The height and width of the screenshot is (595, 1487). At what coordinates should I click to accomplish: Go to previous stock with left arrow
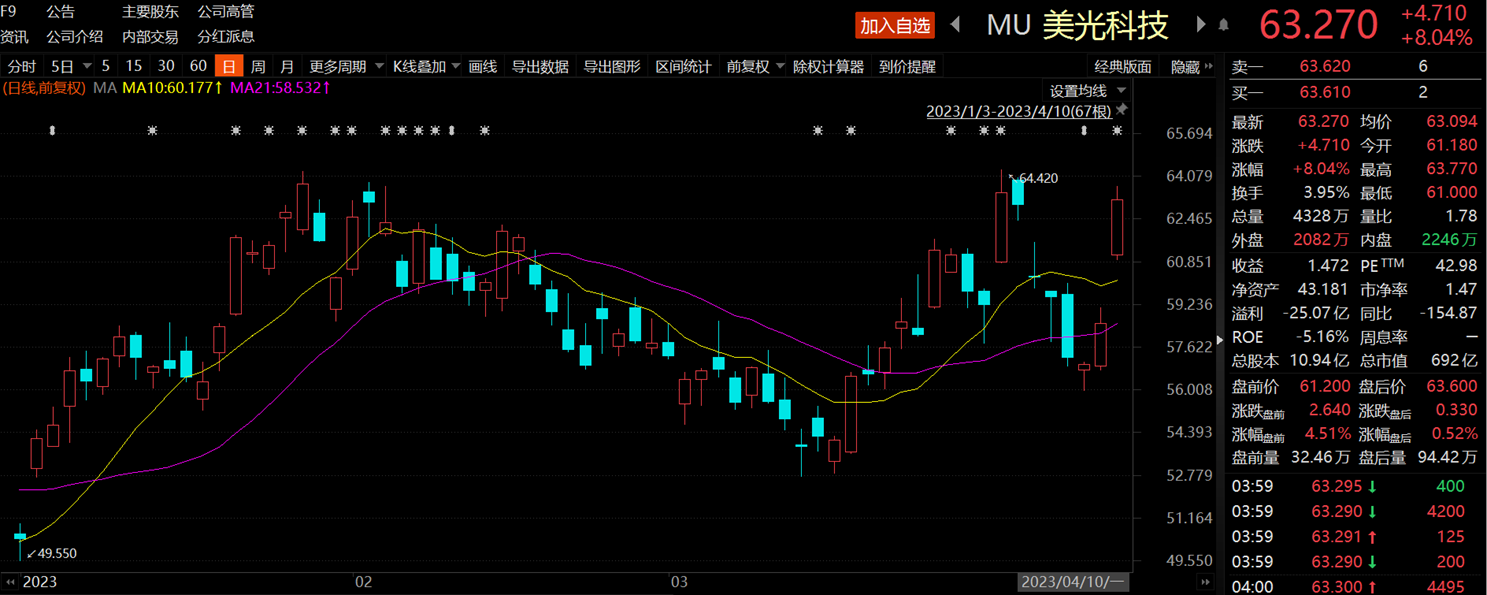955,25
